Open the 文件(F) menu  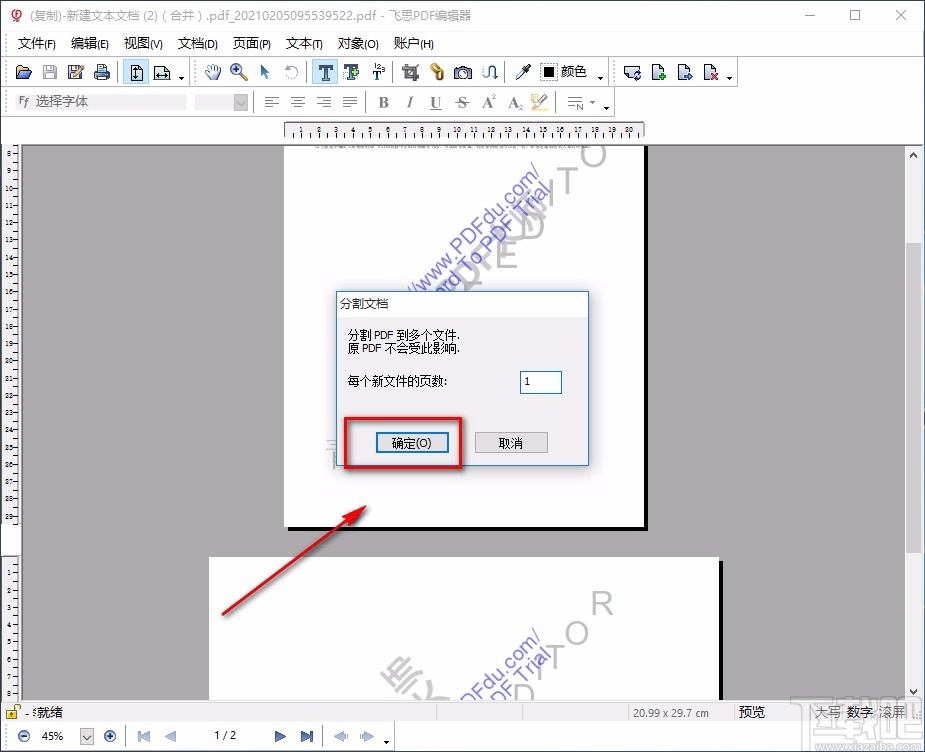coord(37,44)
